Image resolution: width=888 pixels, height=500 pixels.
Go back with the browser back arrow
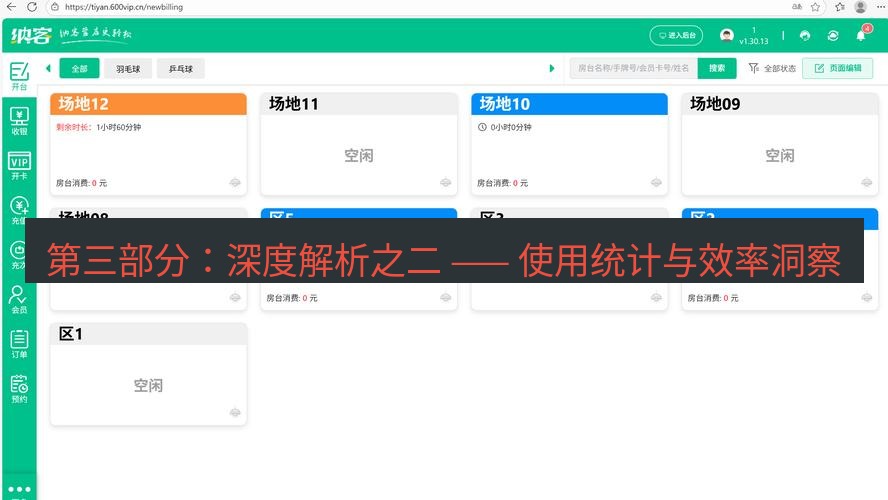click(x=11, y=7)
